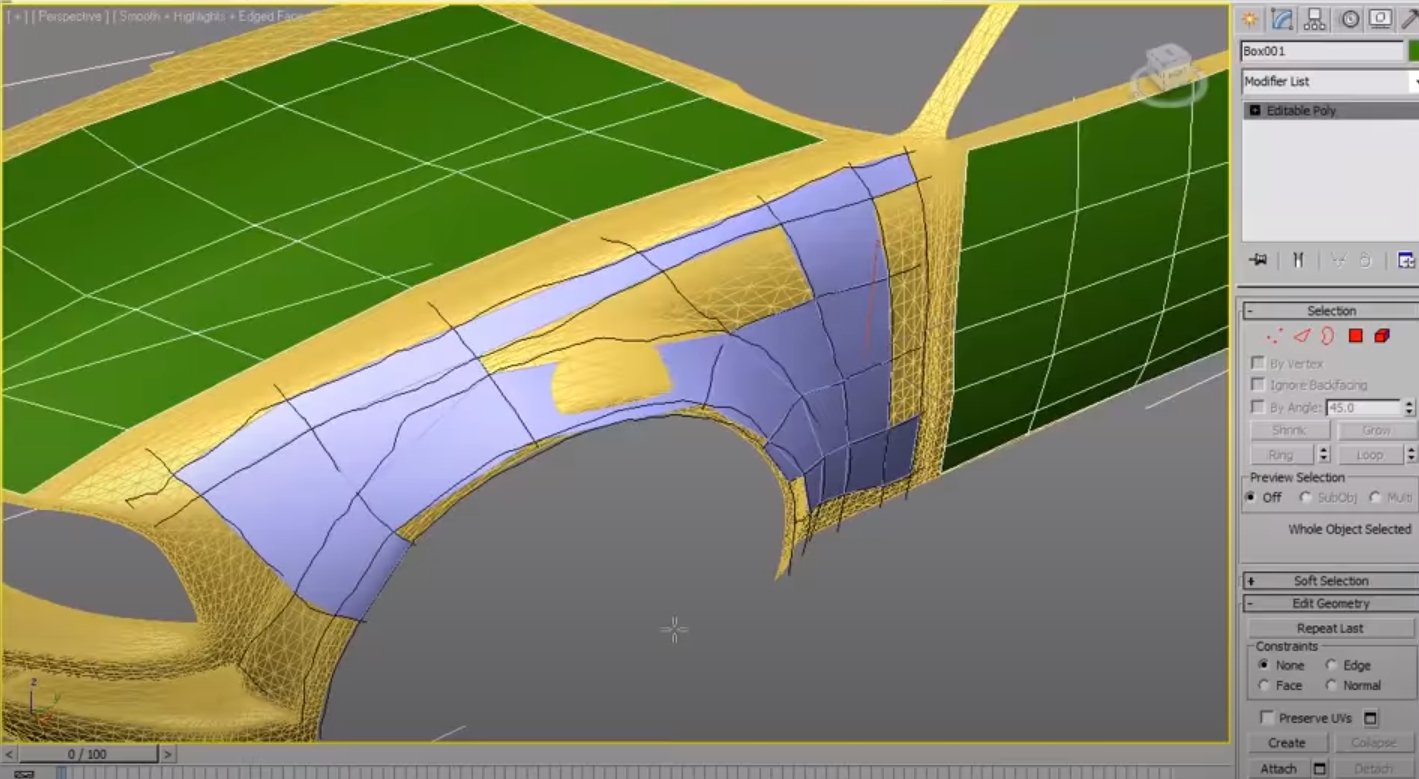1419x779 pixels.
Task: Click the Pin Stack icon
Action: click(x=1258, y=260)
